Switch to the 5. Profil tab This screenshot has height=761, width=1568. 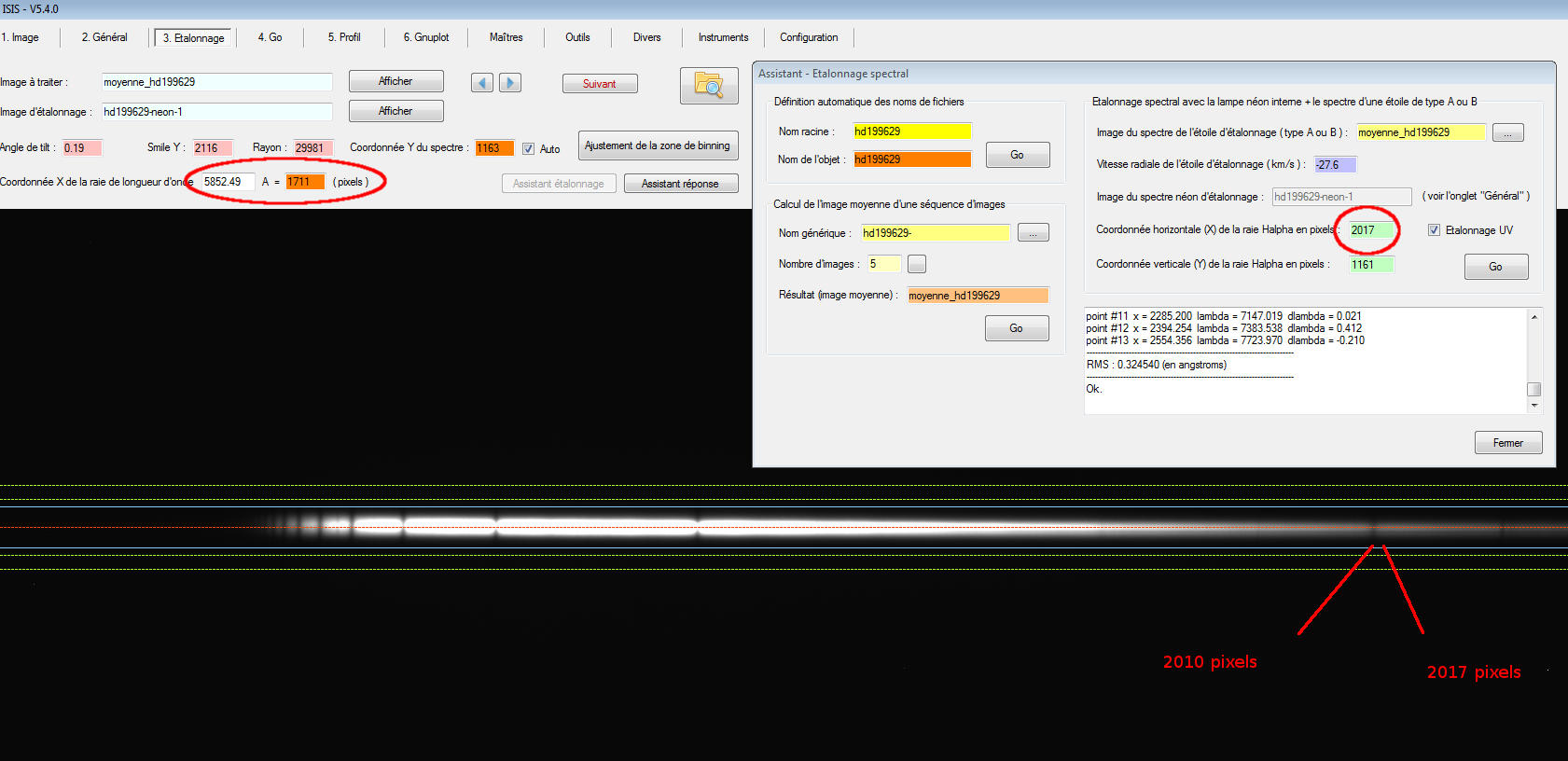click(x=343, y=37)
